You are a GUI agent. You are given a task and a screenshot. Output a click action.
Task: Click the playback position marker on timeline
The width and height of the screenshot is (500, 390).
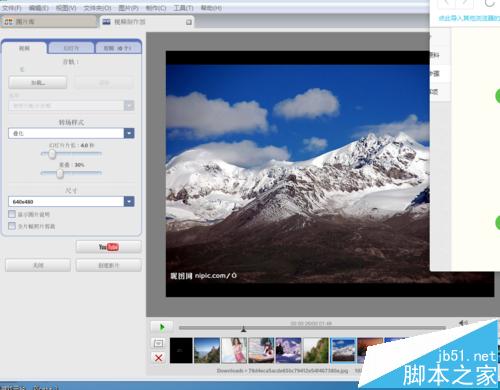tap(244, 329)
